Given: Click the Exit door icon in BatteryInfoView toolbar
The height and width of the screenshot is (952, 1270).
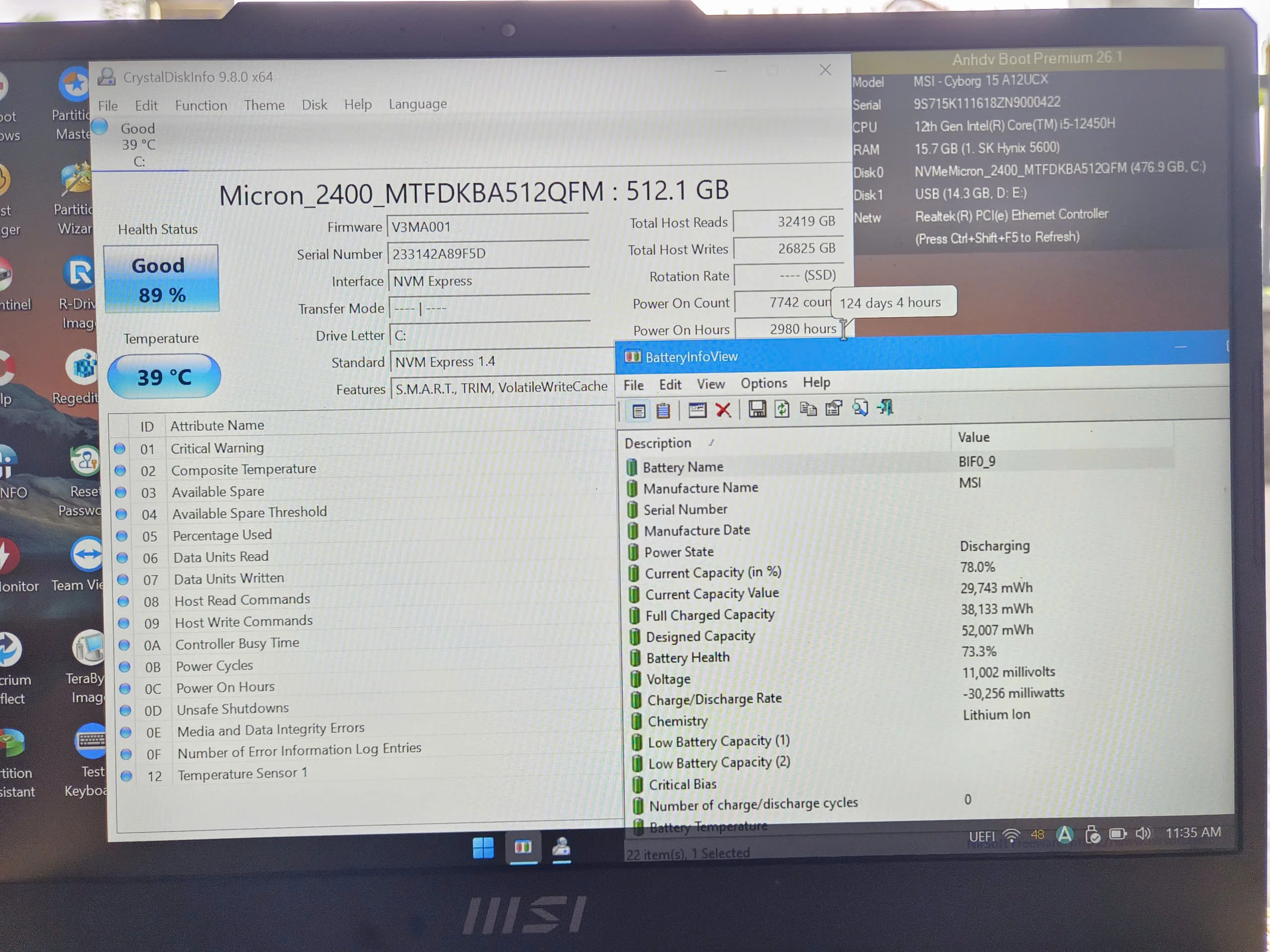Looking at the screenshot, I should [x=885, y=408].
